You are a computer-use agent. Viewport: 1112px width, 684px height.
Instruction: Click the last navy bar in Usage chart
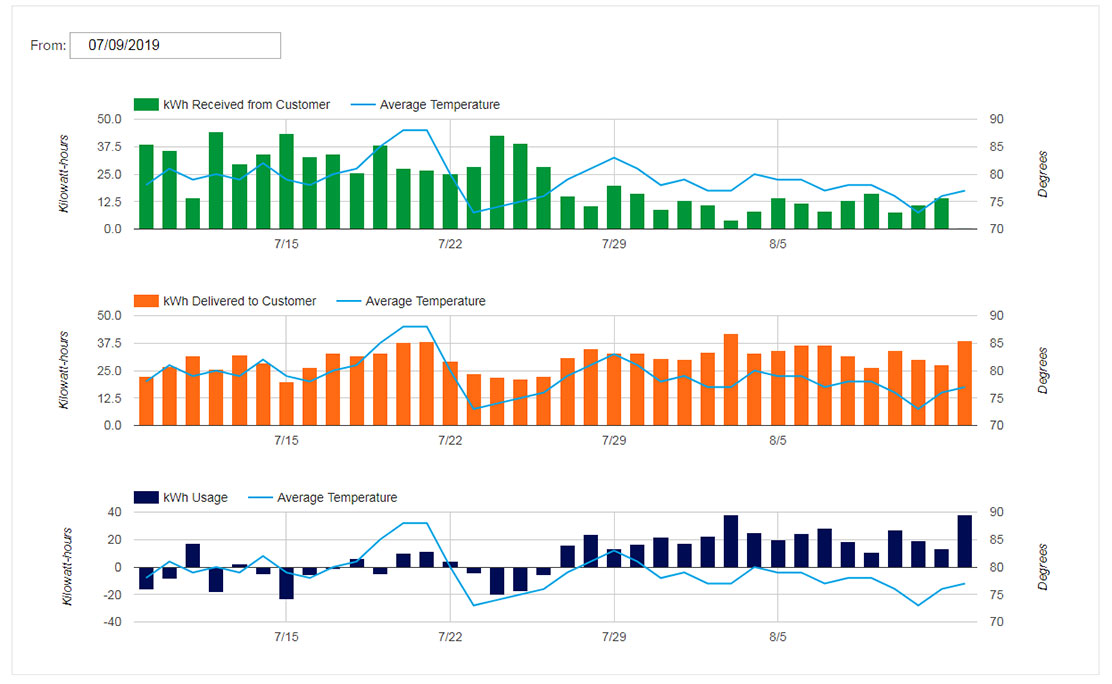click(964, 541)
